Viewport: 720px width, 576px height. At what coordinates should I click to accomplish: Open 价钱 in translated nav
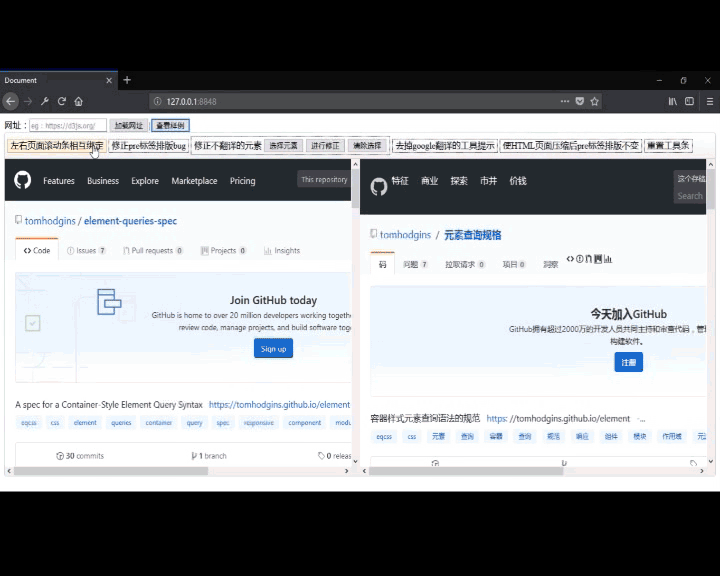(518, 181)
